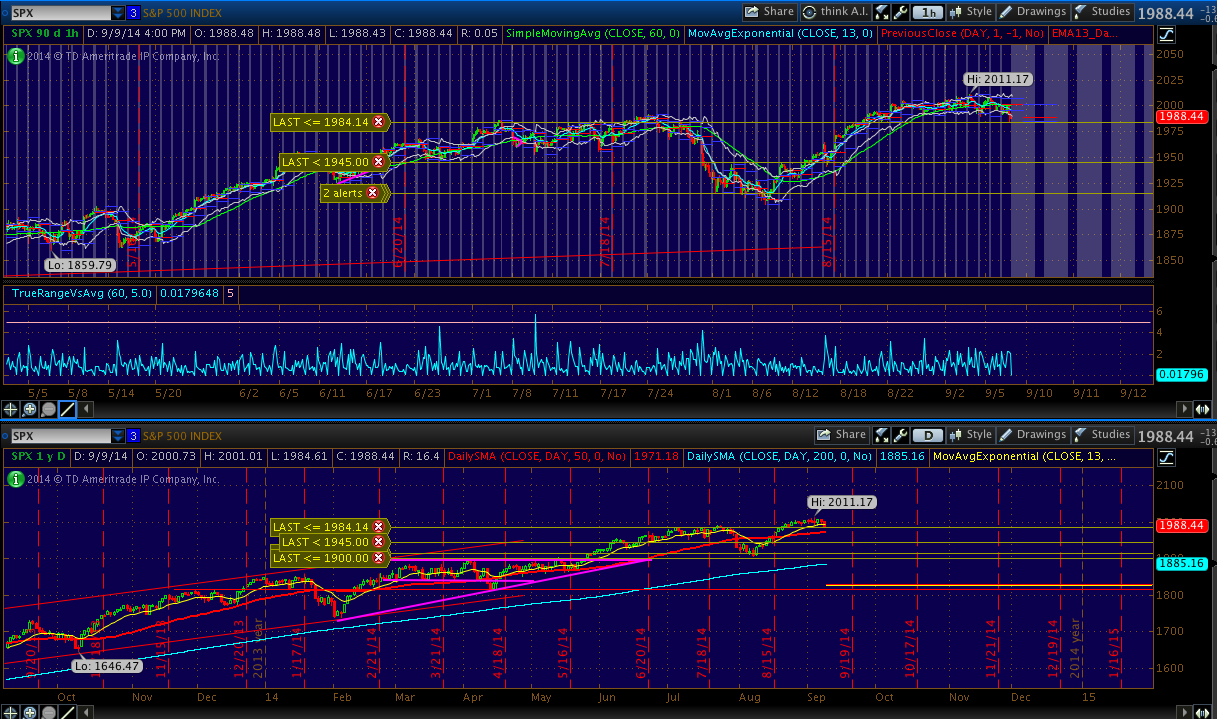Open the 1h timeframe selector
1217x719 pixels.
(929, 12)
